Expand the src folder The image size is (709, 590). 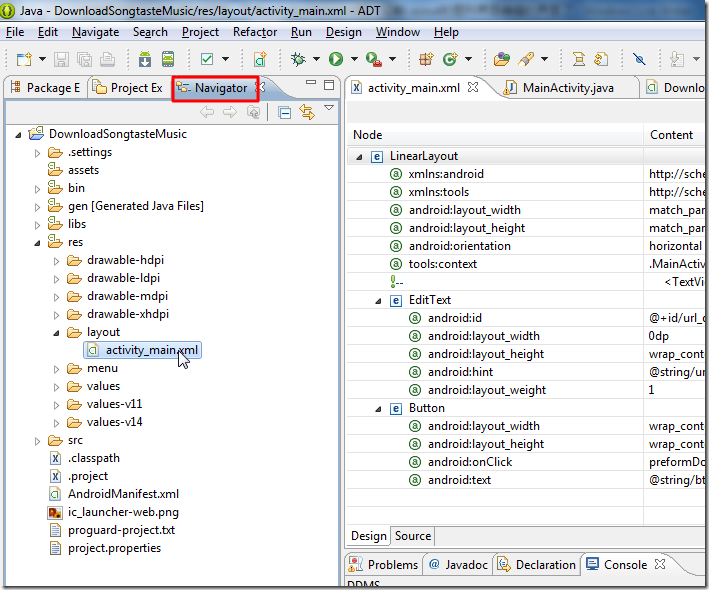pyautogui.click(x=38, y=441)
